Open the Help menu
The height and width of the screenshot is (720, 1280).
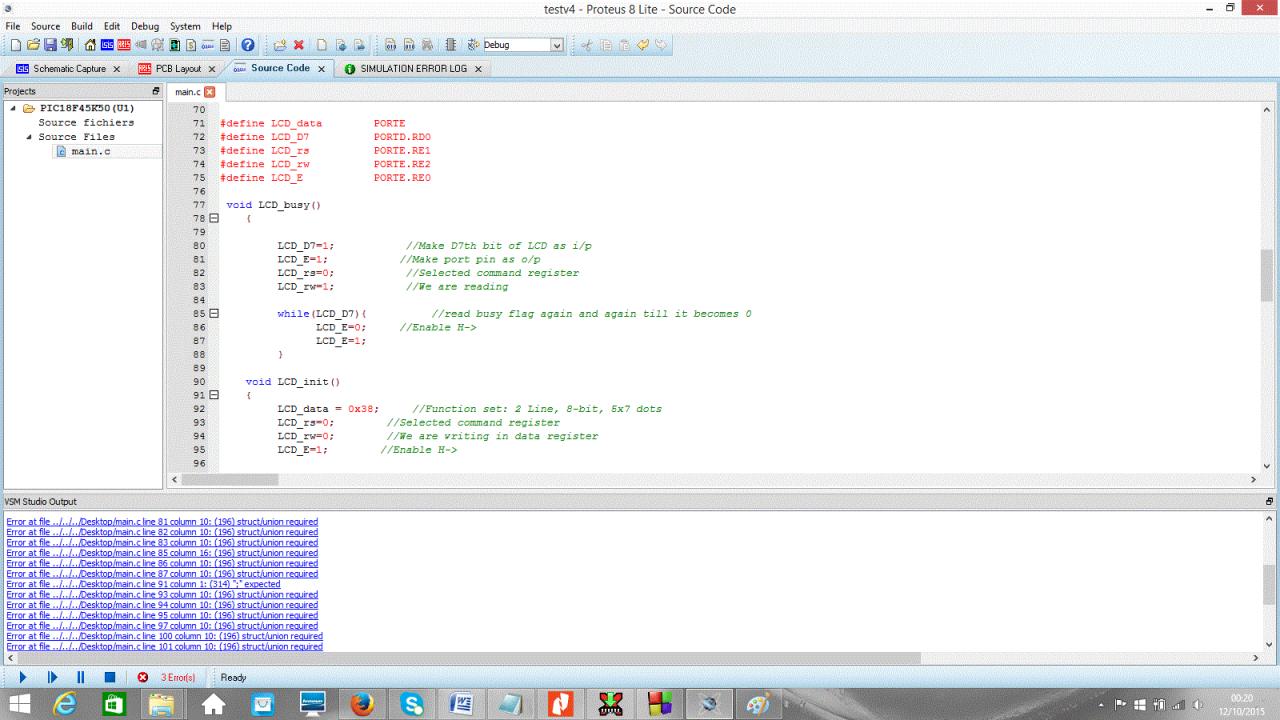point(222,26)
